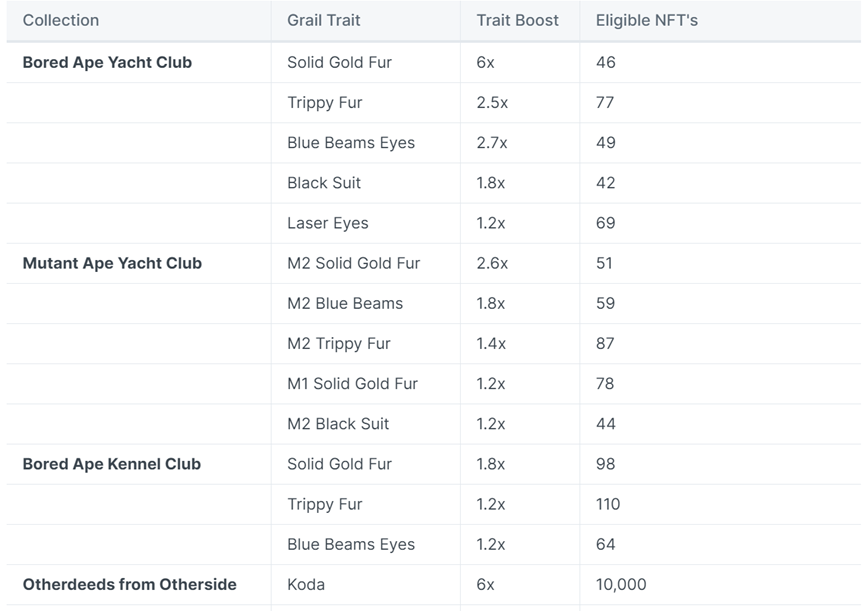Screen dimensions: 865x611
Task: Select the Mutant Ape Yacht Club cell
Action: 112,263
